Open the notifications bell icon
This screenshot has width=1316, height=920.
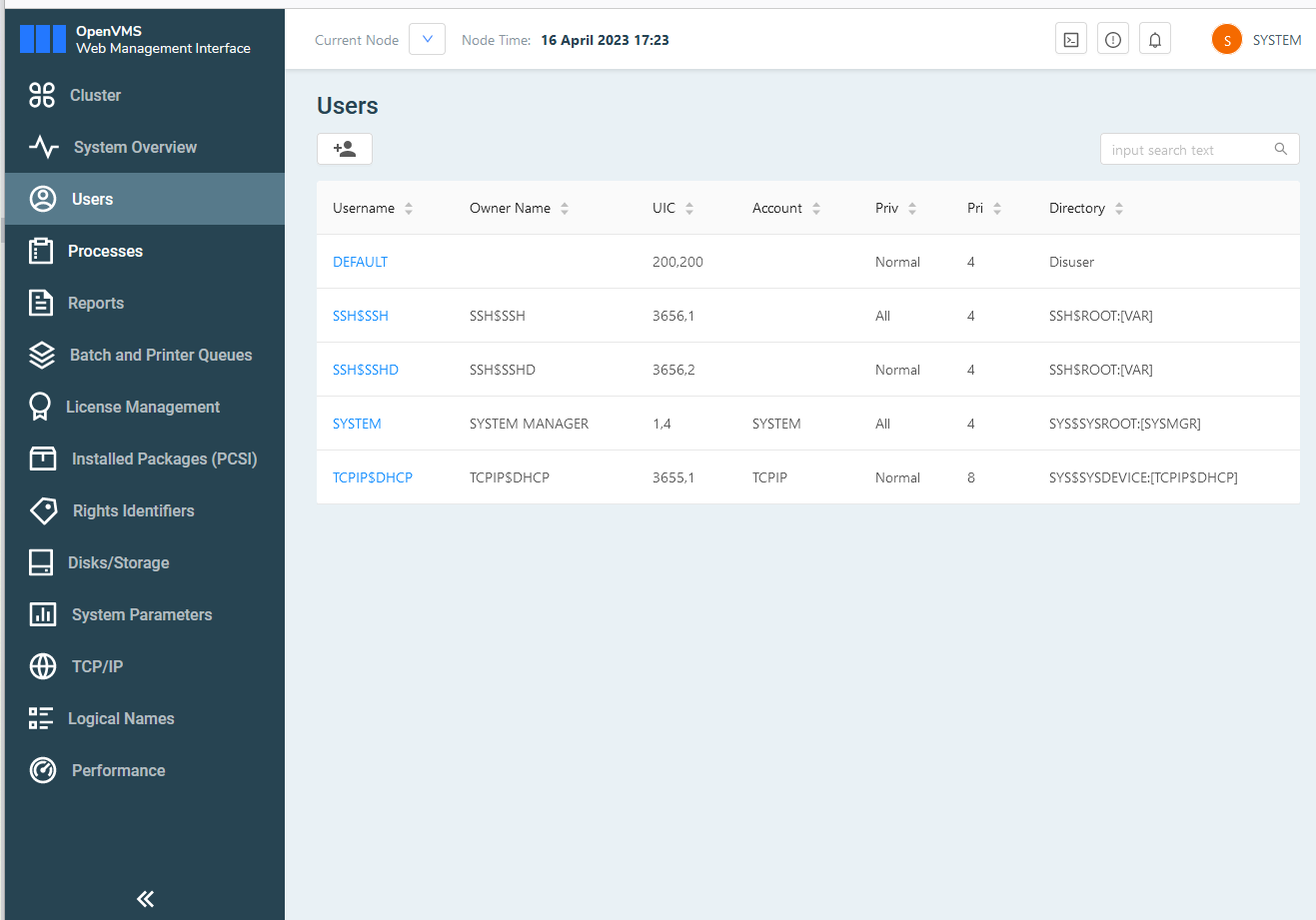1155,40
